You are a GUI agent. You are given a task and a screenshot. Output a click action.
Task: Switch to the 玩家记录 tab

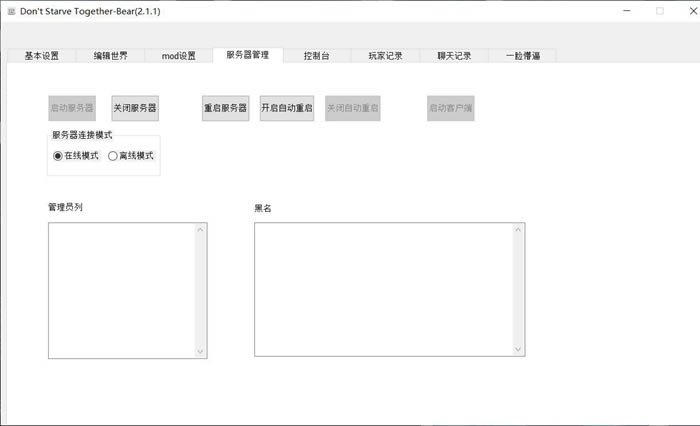coord(385,56)
